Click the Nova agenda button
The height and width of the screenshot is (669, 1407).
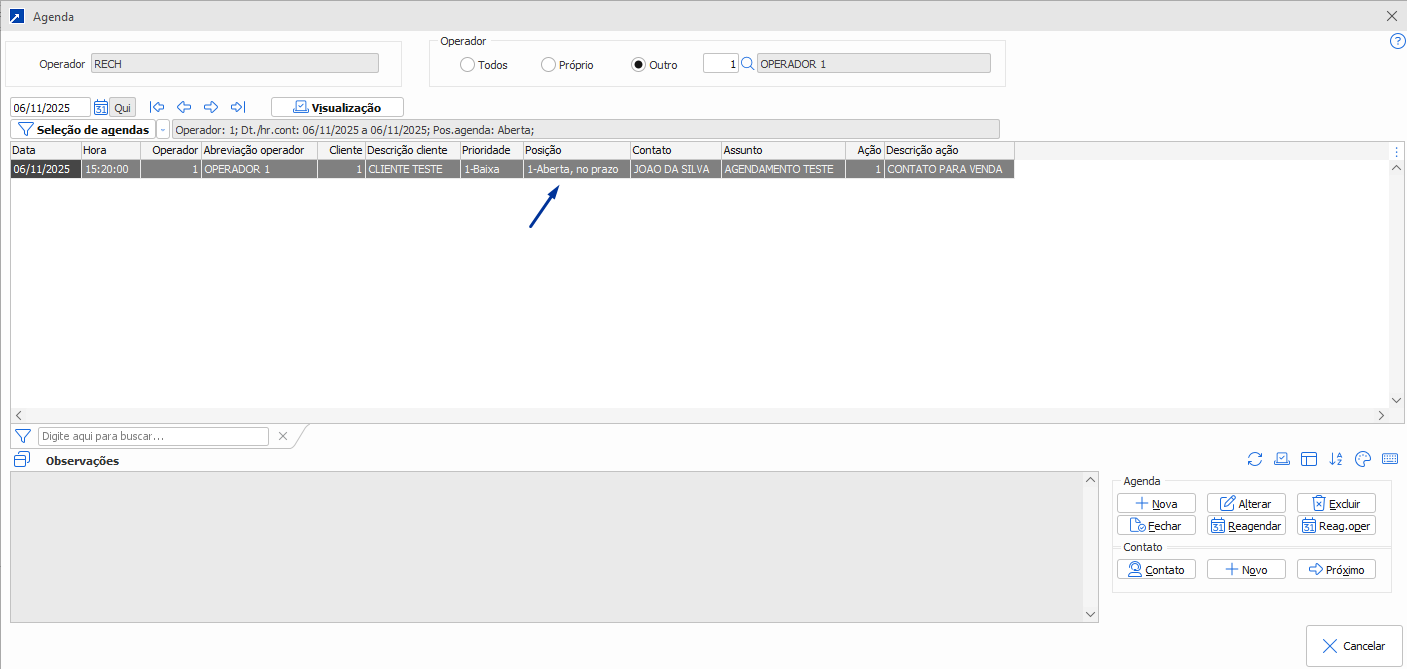[x=1156, y=503]
